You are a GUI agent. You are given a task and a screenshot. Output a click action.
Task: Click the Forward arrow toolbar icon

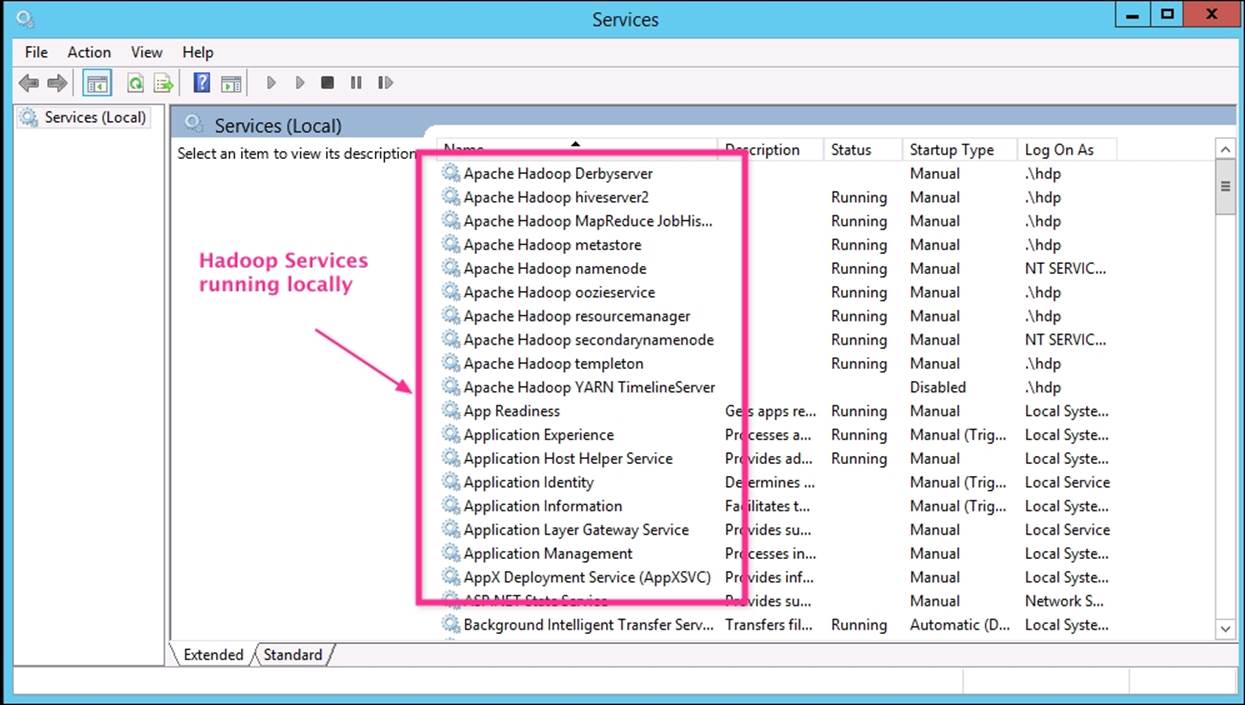point(58,83)
